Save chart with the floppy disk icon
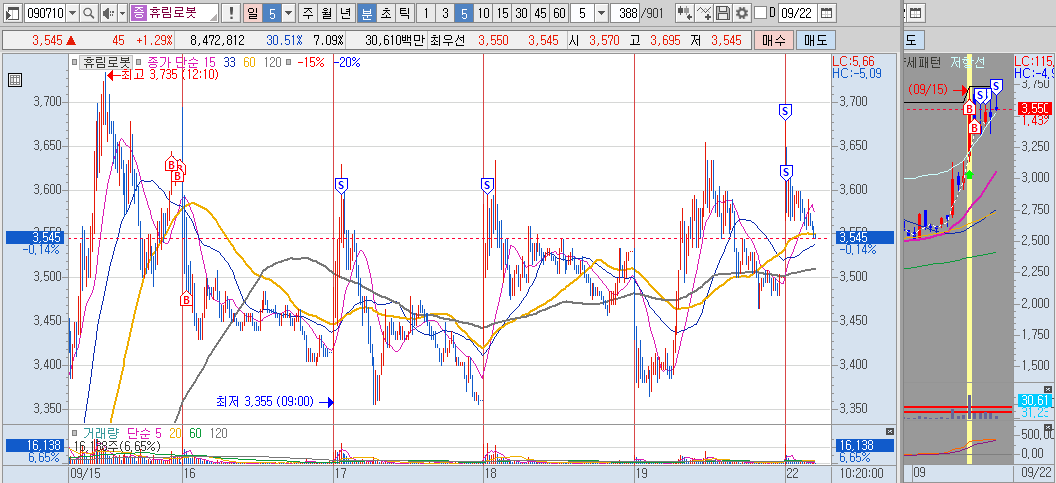Screen dimensions: 1056x483 723,13
